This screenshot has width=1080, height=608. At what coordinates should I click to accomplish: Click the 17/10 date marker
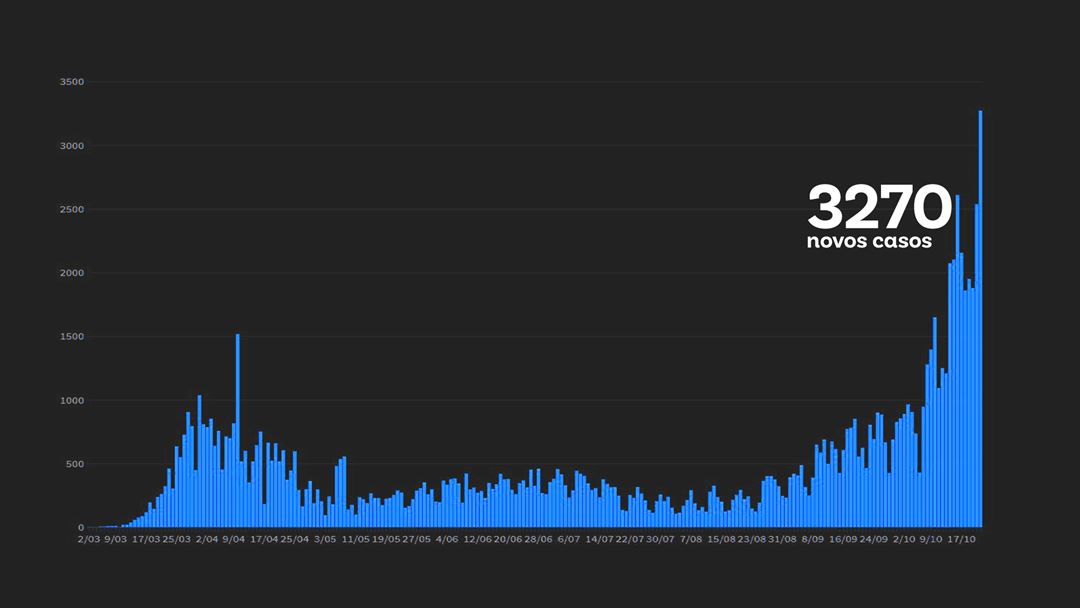click(x=962, y=539)
